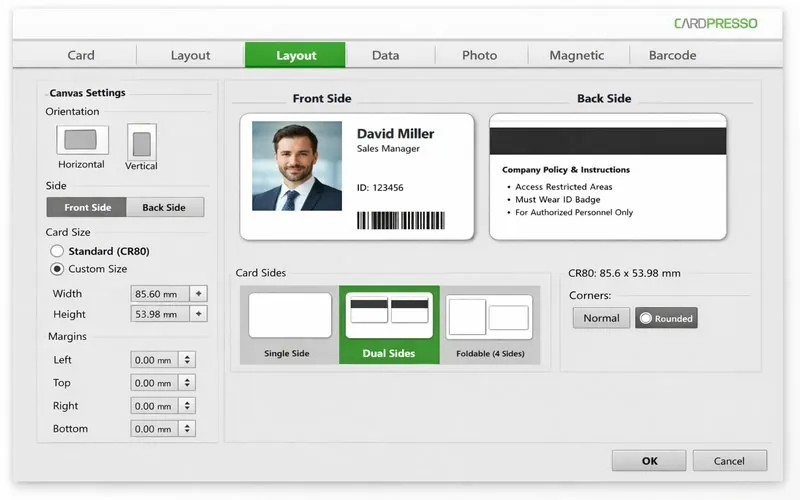The width and height of the screenshot is (800, 500).
Task: Switch to the Barcode tab
Action: 672,56
